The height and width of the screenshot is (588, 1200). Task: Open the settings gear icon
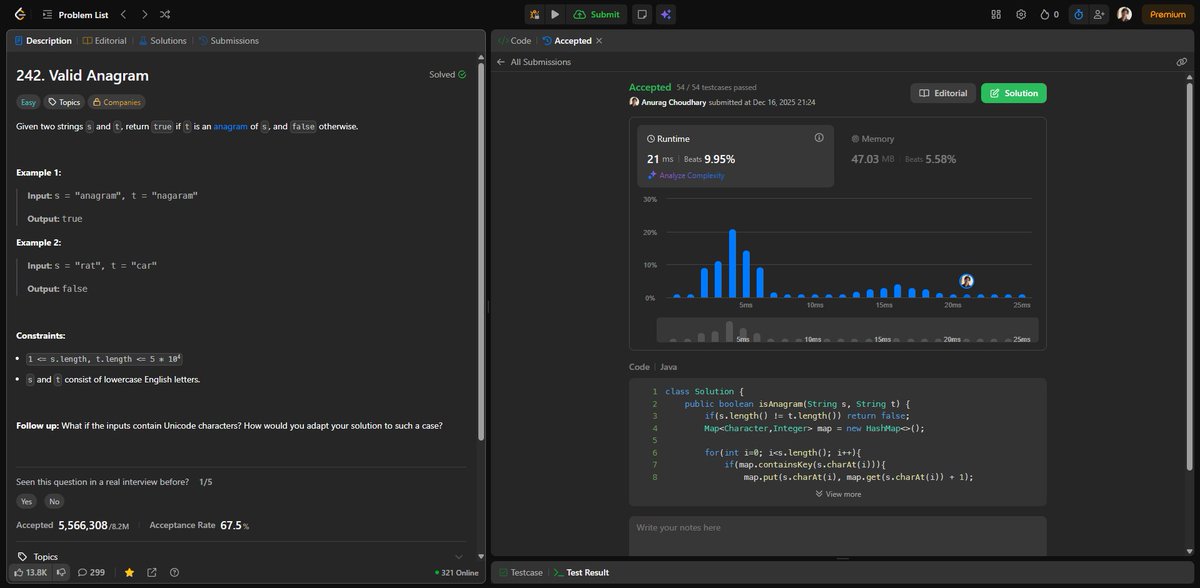click(x=1021, y=14)
